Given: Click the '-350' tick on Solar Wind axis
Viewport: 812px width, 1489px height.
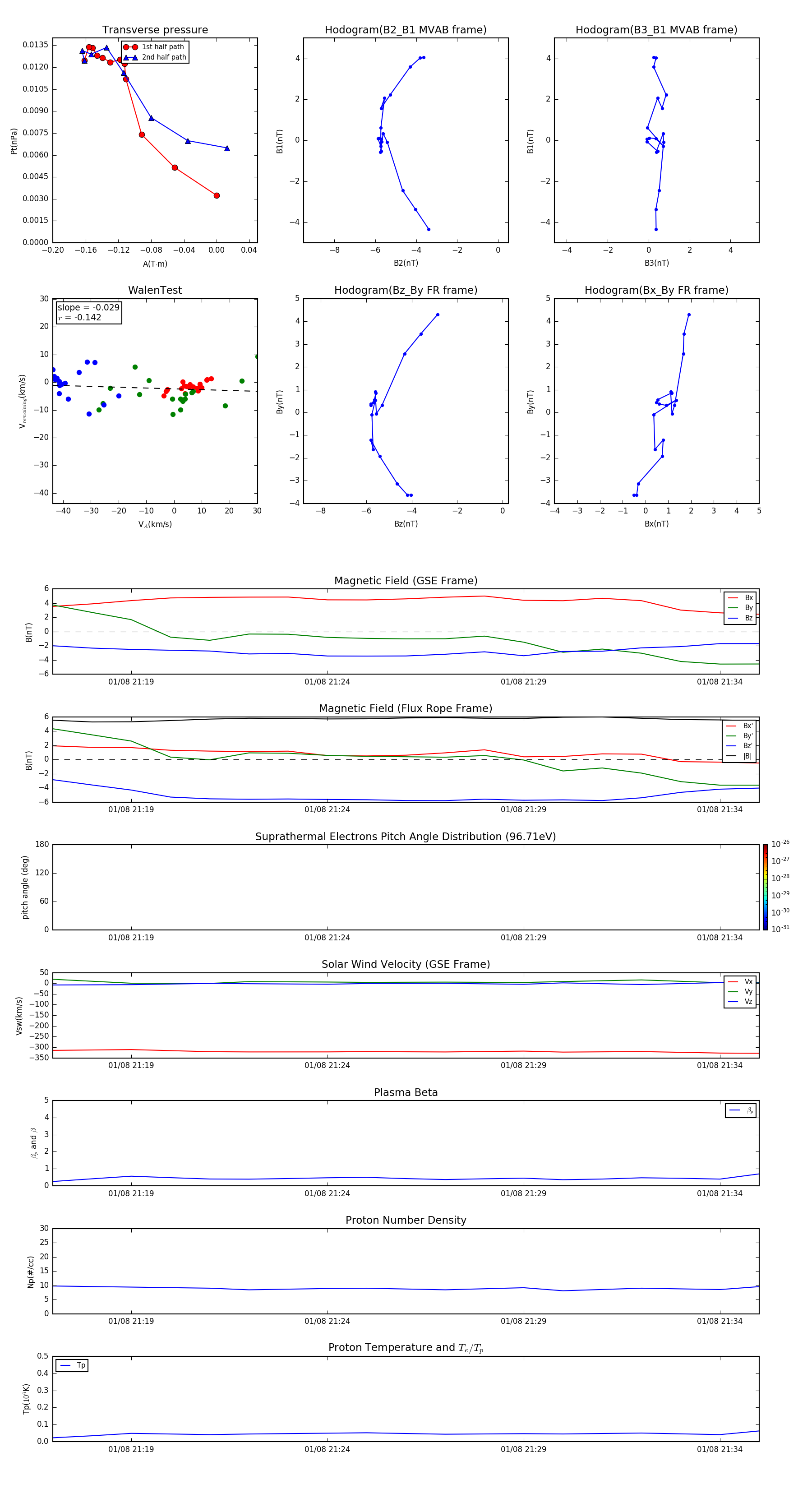Looking at the screenshot, I should click(39, 1058).
